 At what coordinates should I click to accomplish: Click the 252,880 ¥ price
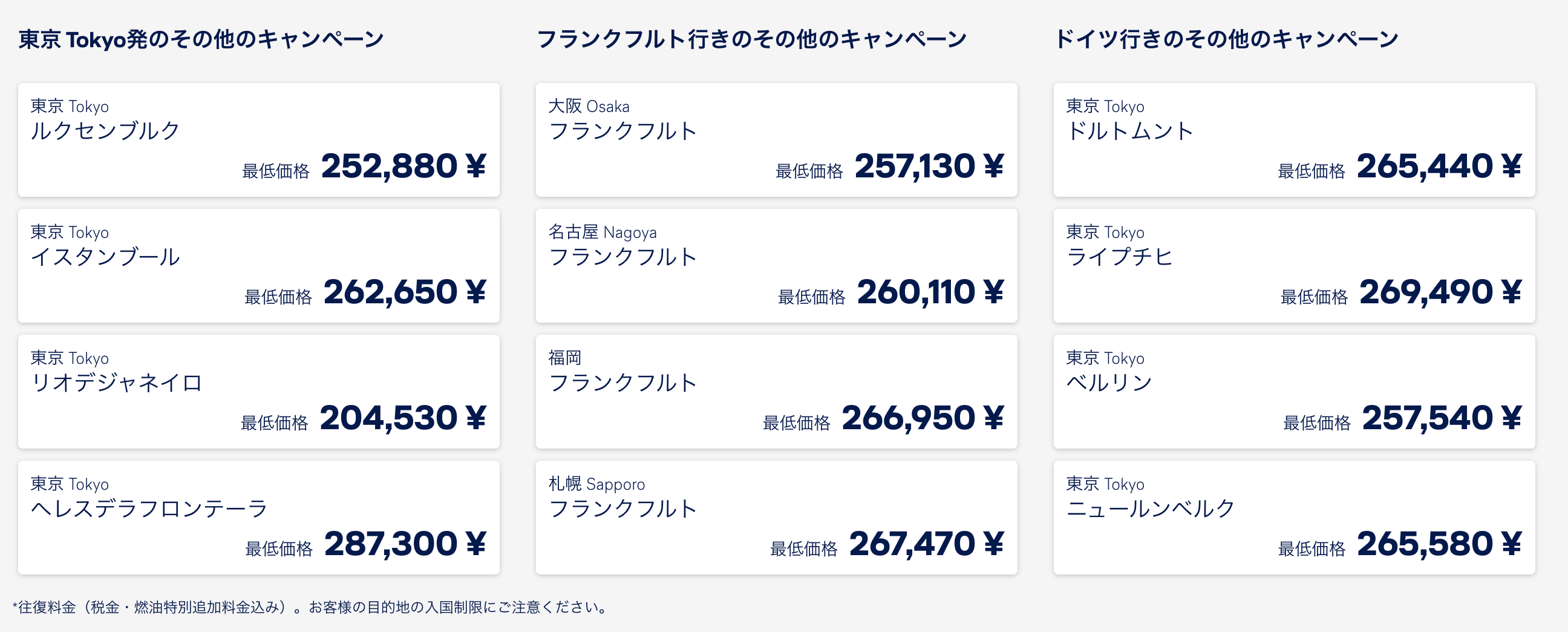(403, 166)
